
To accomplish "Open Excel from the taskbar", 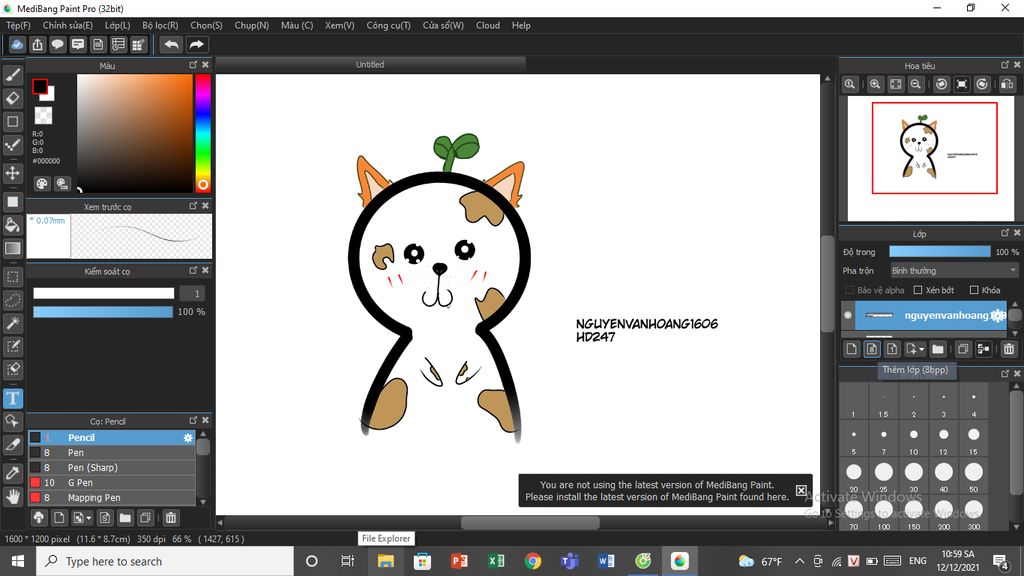I will pos(496,561).
